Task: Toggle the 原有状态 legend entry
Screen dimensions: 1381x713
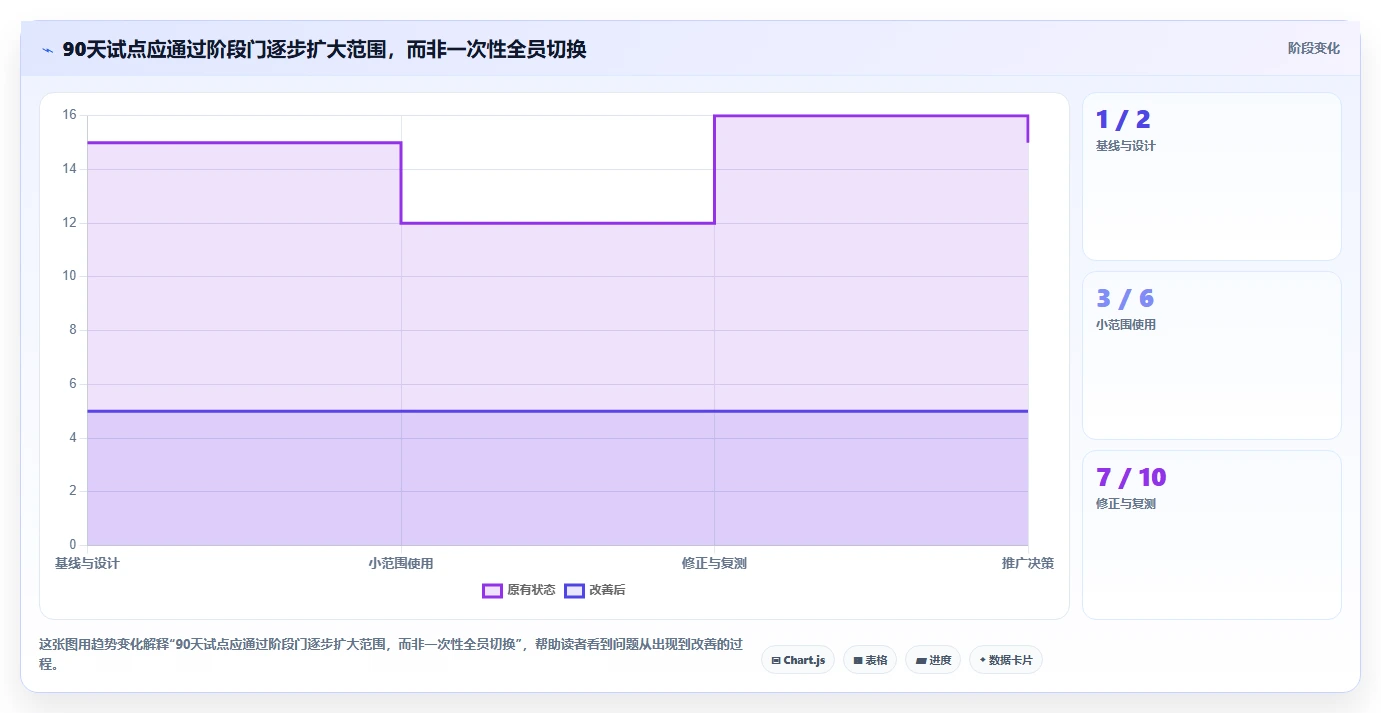Action: tap(519, 590)
